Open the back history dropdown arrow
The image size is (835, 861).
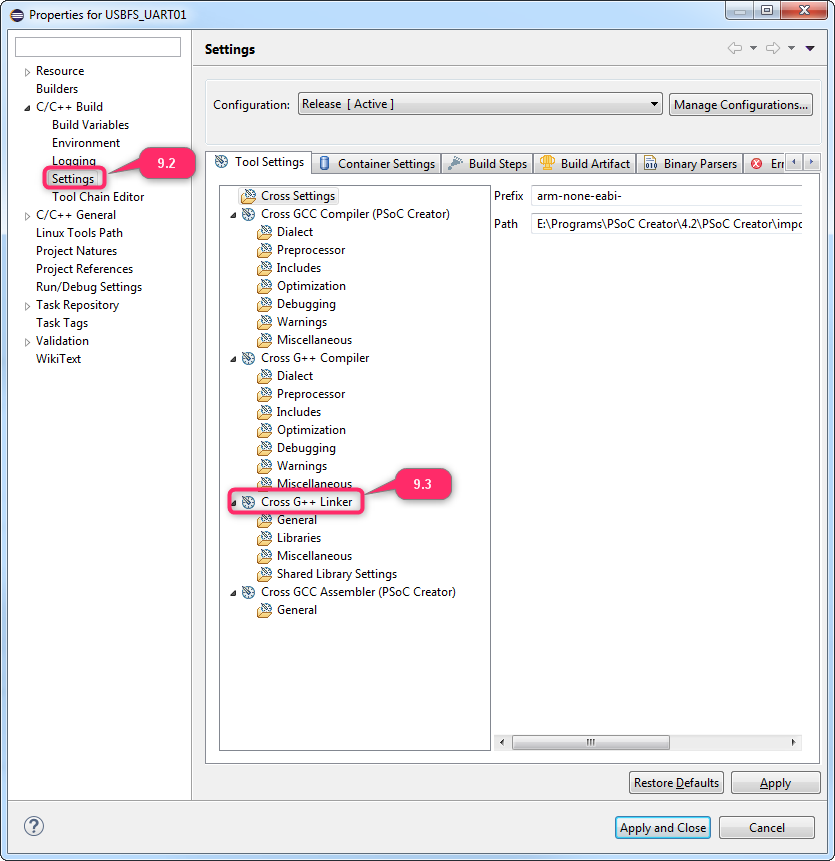(753, 48)
